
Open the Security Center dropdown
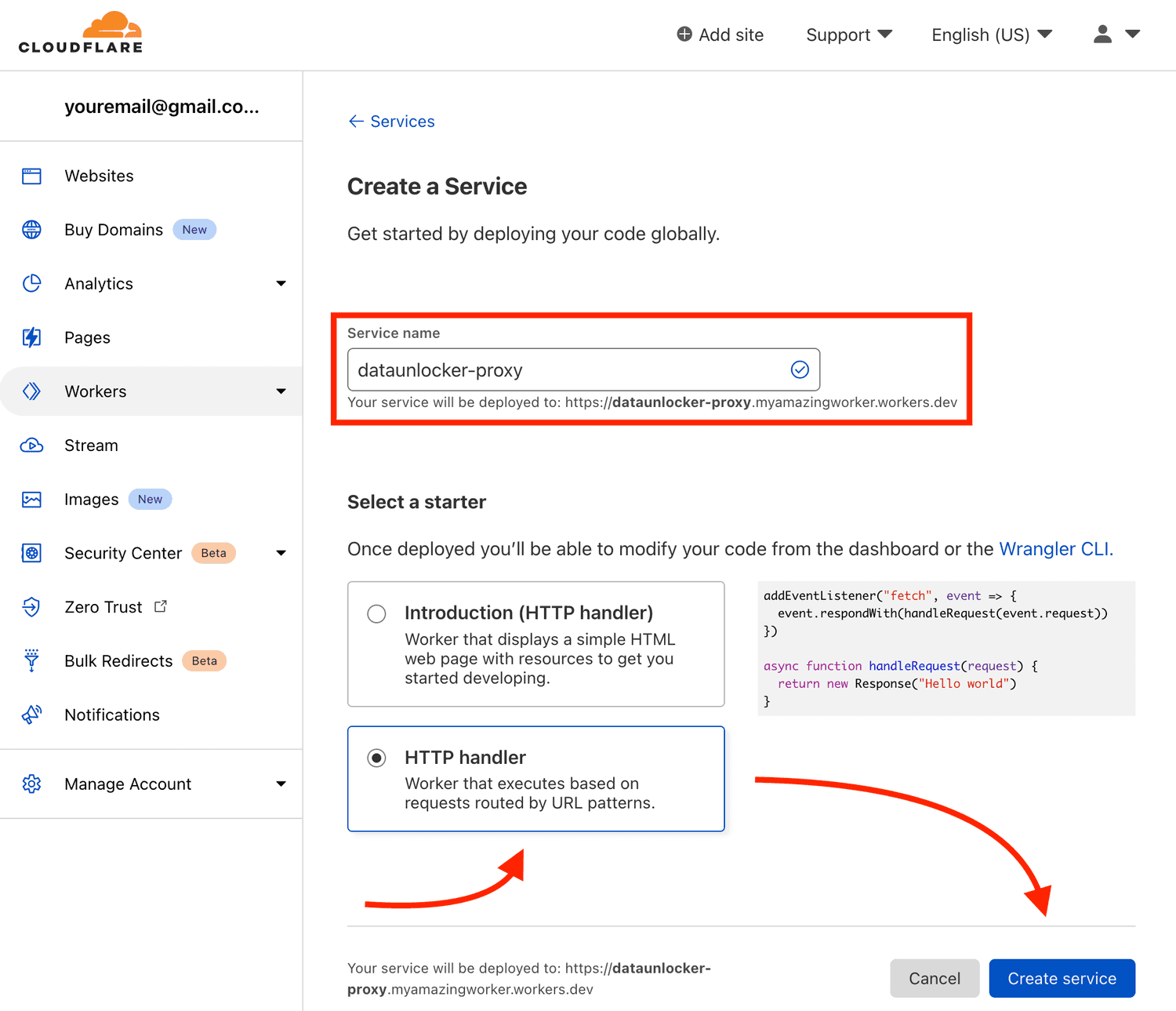(281, 553)
